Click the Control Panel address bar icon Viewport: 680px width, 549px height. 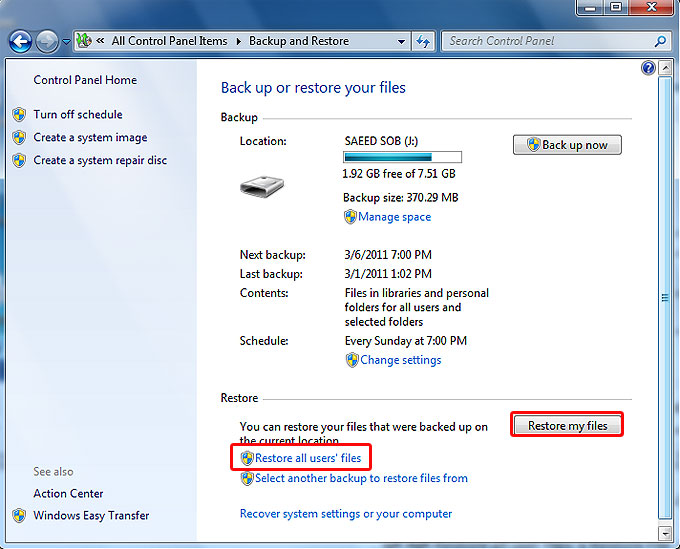(84, 41)
